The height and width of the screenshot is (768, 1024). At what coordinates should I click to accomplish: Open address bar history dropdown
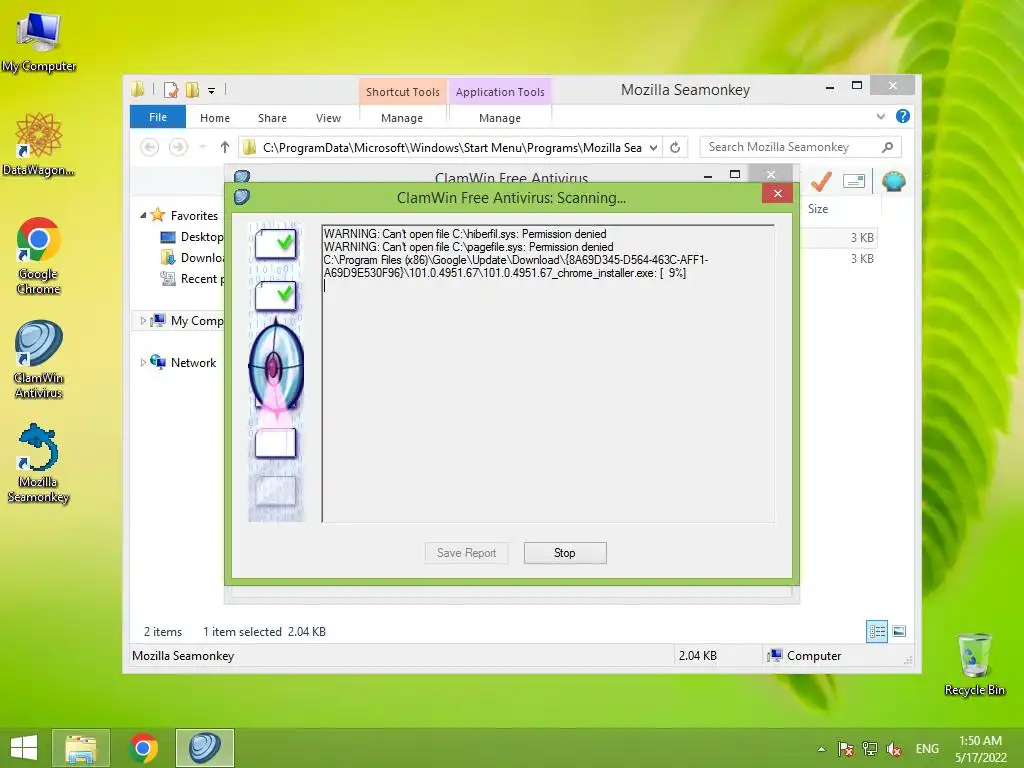pos(653,148)
